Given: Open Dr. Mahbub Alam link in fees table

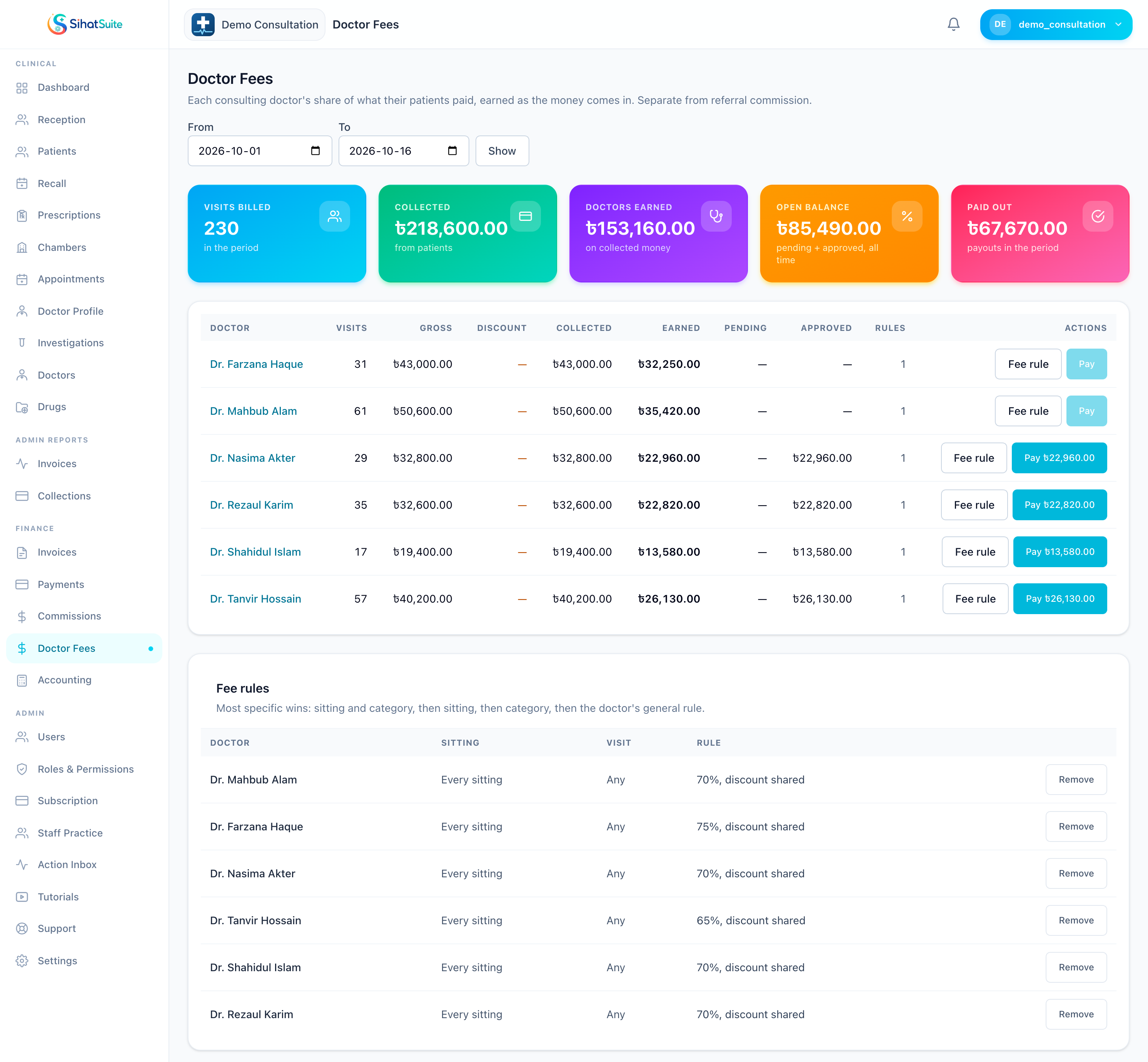Looking at the screenshot, I should (254, 411).
